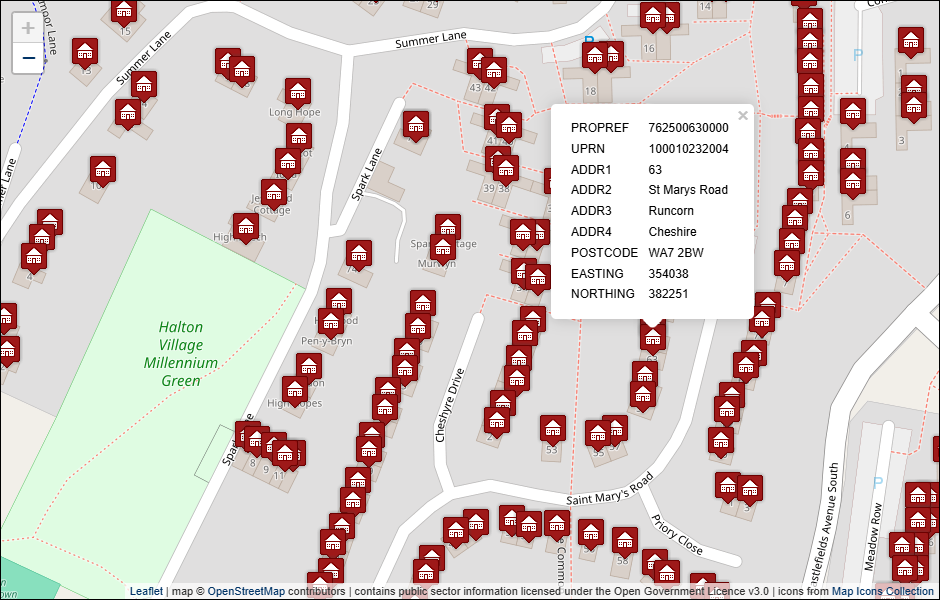The height and width of the screenshot is (600, 940).
Task: Click the Spark Cottage house marker
Action: tap(448, 228)
